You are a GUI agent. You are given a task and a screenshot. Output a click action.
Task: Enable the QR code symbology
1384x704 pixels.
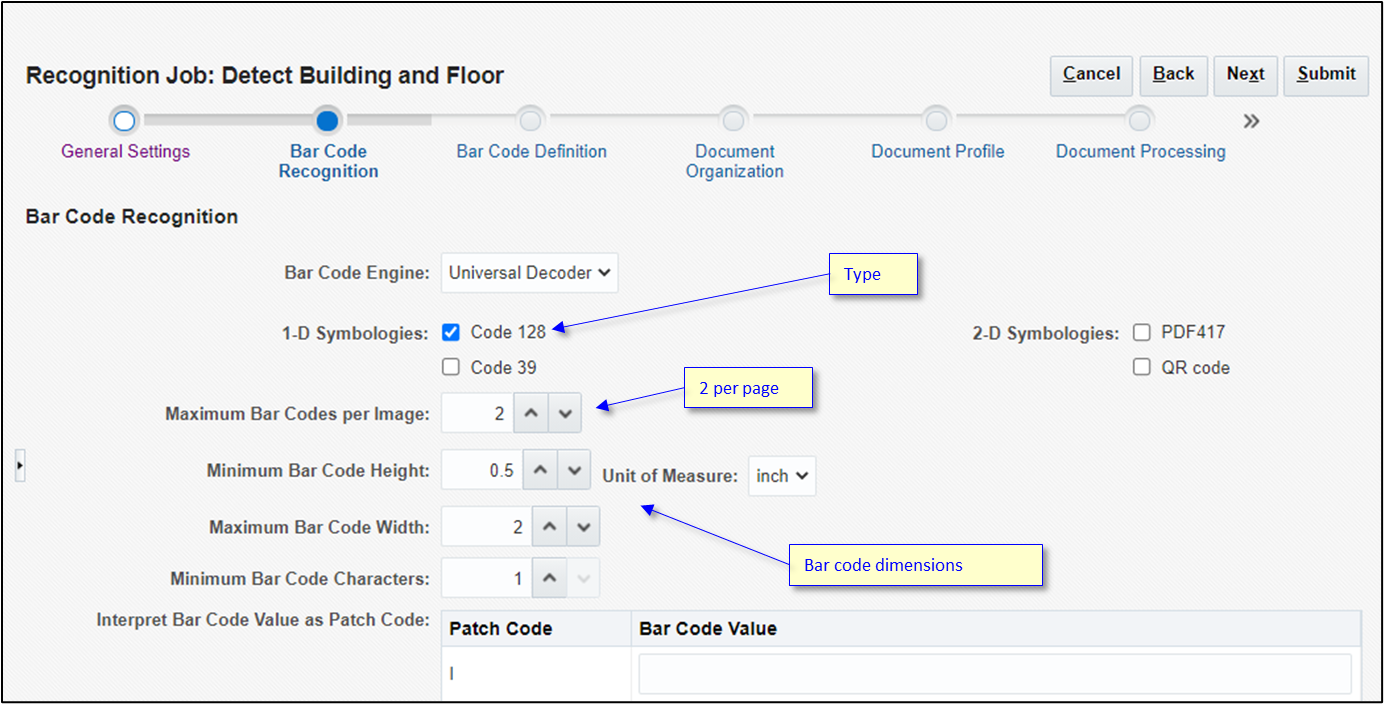pos(1141,367)
